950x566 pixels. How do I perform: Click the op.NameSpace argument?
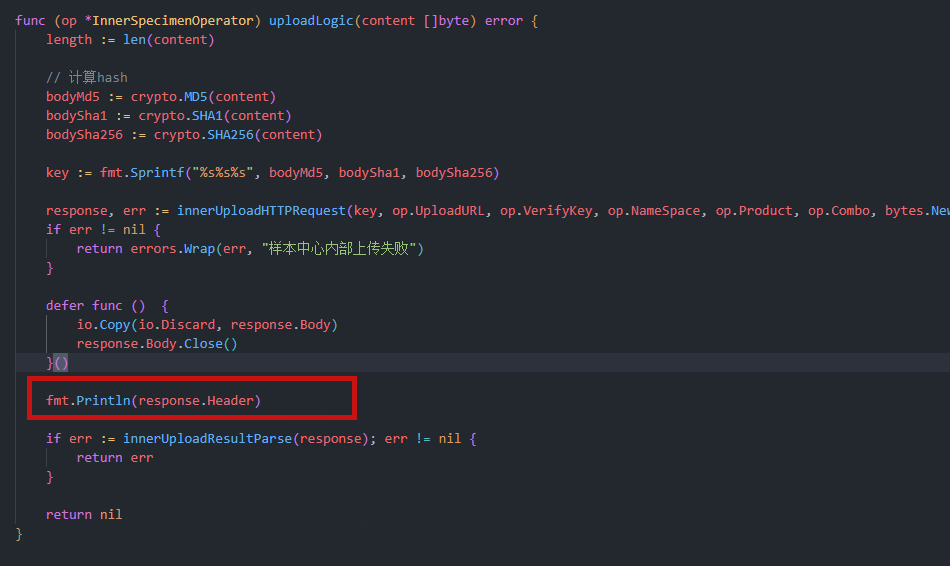(x=654, y=211)
